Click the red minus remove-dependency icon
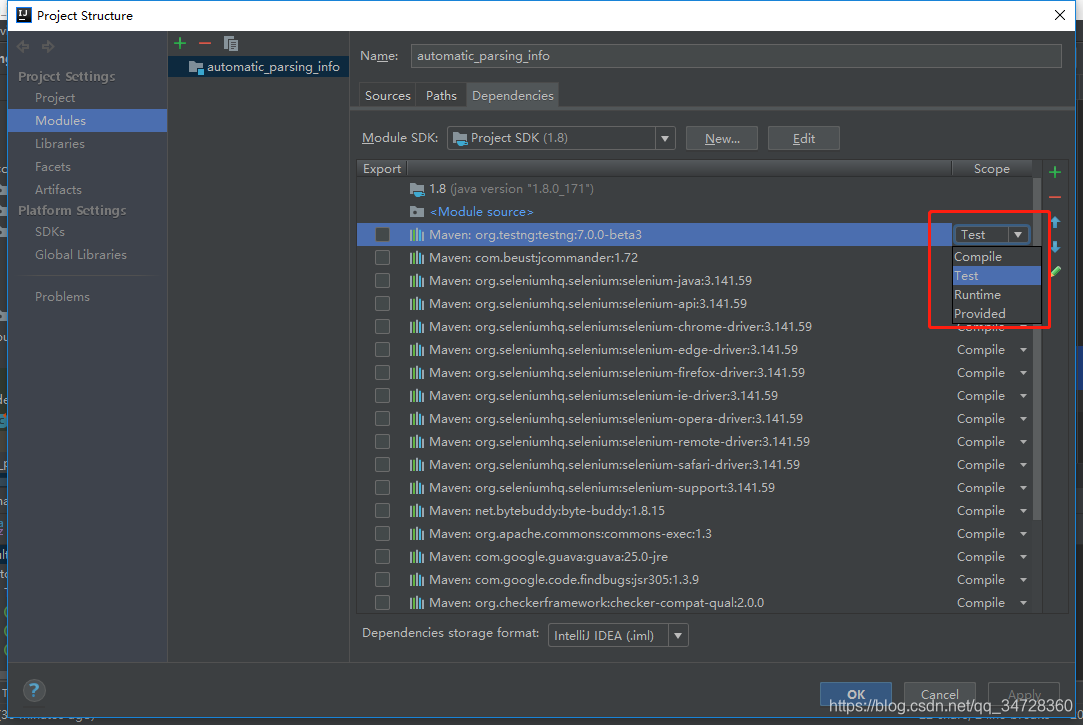The width and height of the screenshot is (1083, 725). (1055, 197)
